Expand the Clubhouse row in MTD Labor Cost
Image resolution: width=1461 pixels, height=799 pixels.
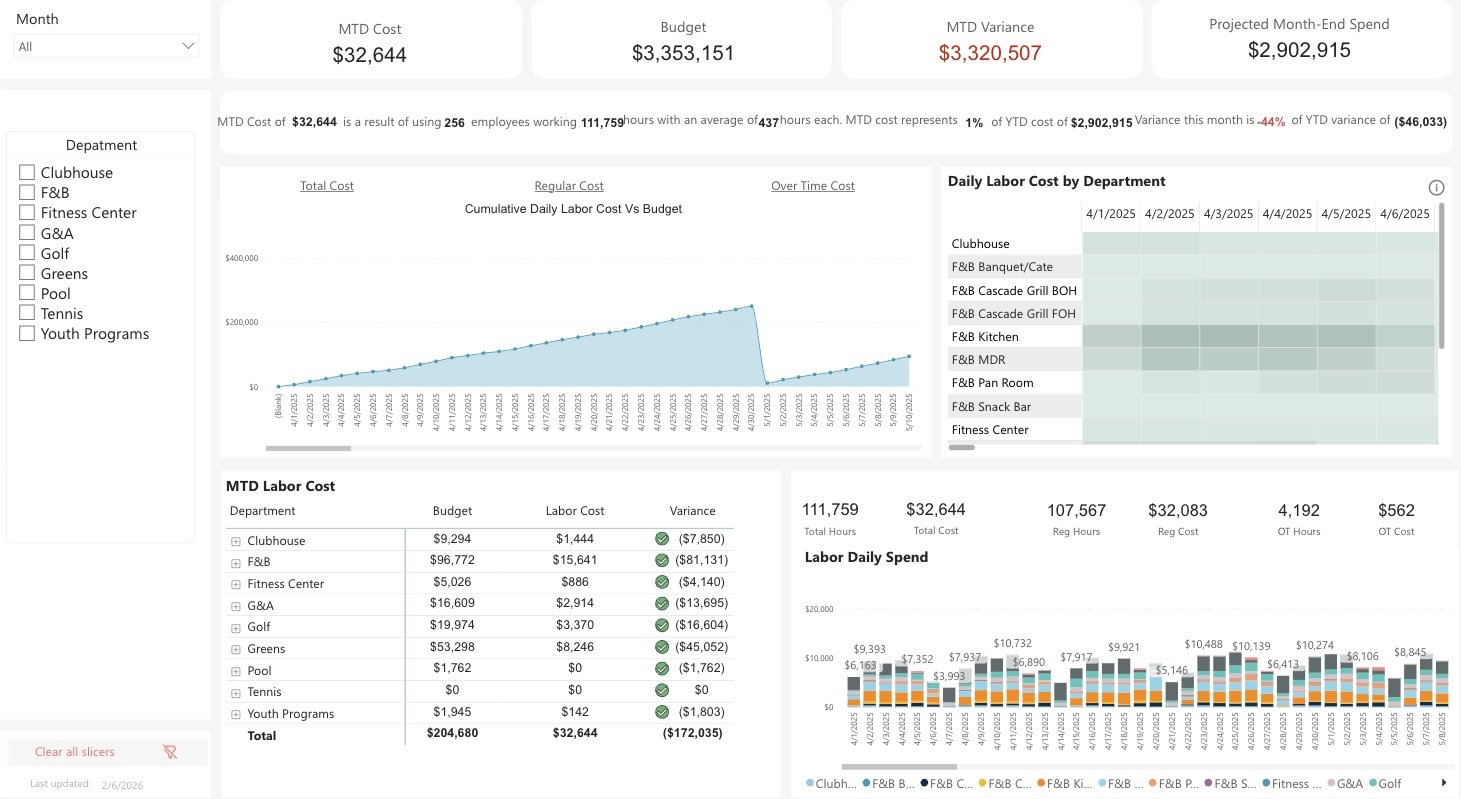235,539
